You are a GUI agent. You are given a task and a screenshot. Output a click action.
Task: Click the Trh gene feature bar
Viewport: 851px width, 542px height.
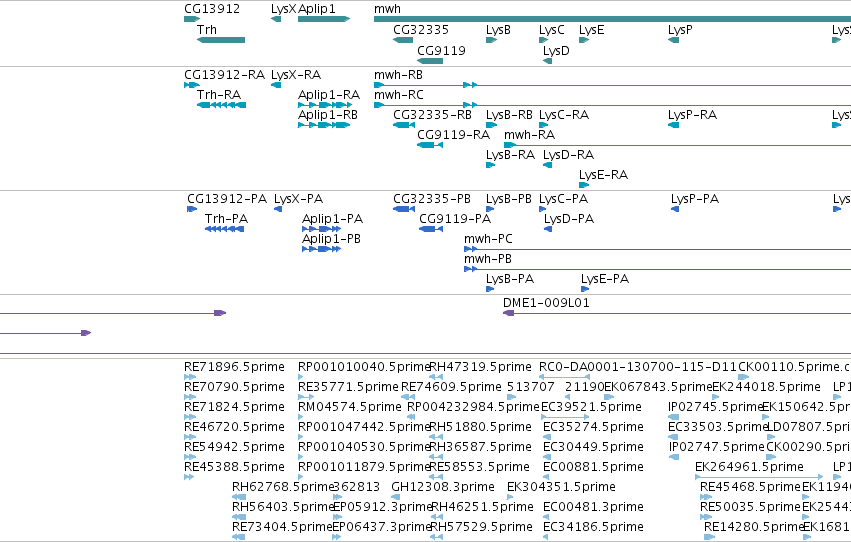(221, 40)
